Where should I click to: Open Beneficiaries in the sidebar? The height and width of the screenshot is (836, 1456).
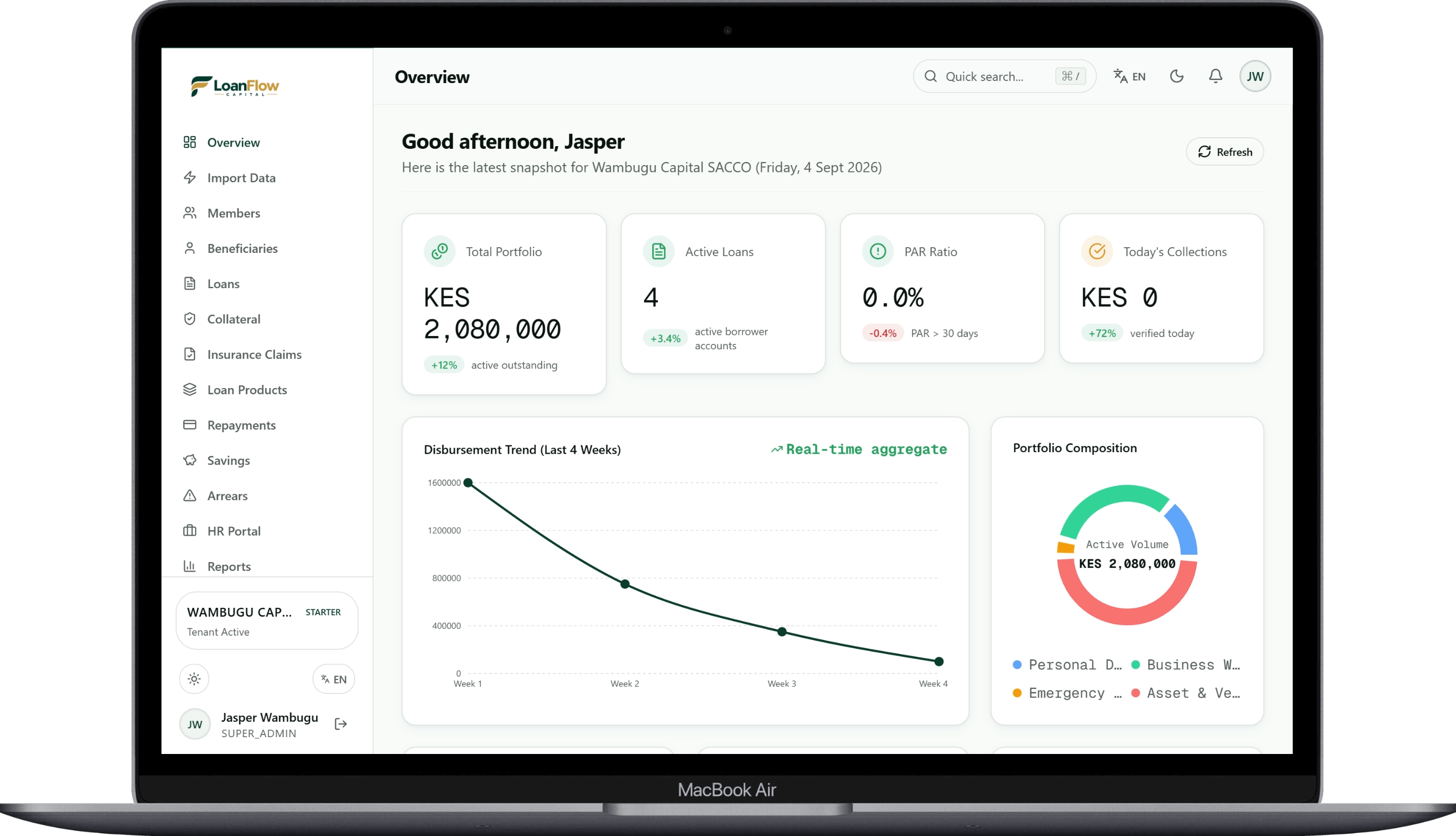pos(267,248)
